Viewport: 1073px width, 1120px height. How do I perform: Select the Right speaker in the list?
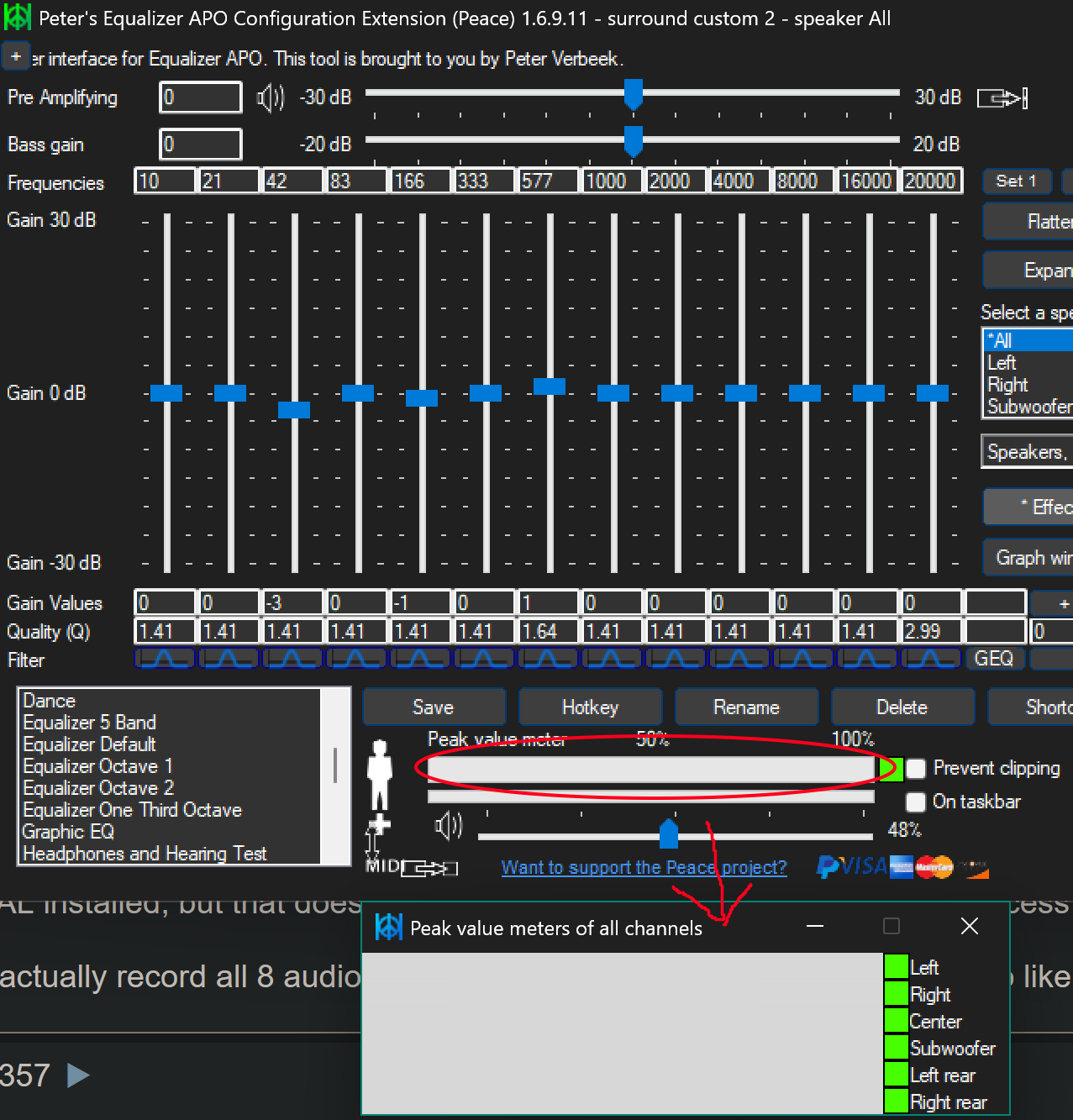[x=1028, y=385]
